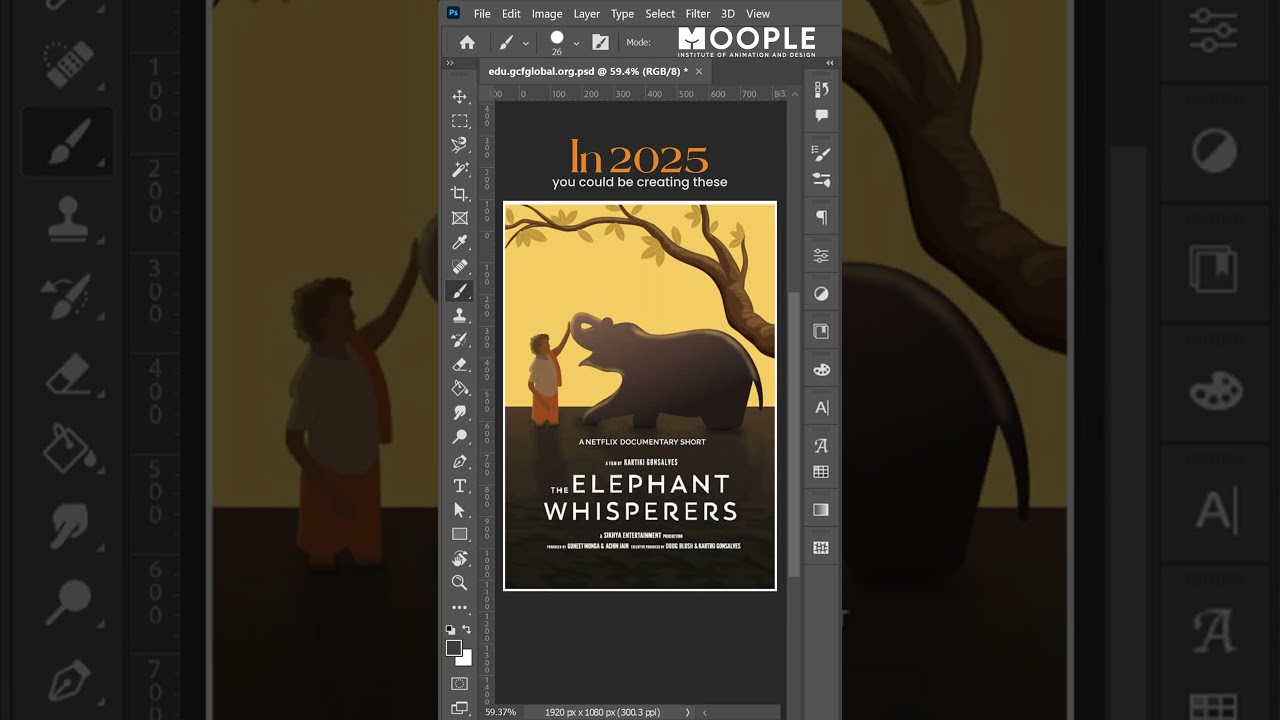Open the Brush Settings panel icon
The width and height of the screenshot is (1280, 720).
tap(822, 154)
